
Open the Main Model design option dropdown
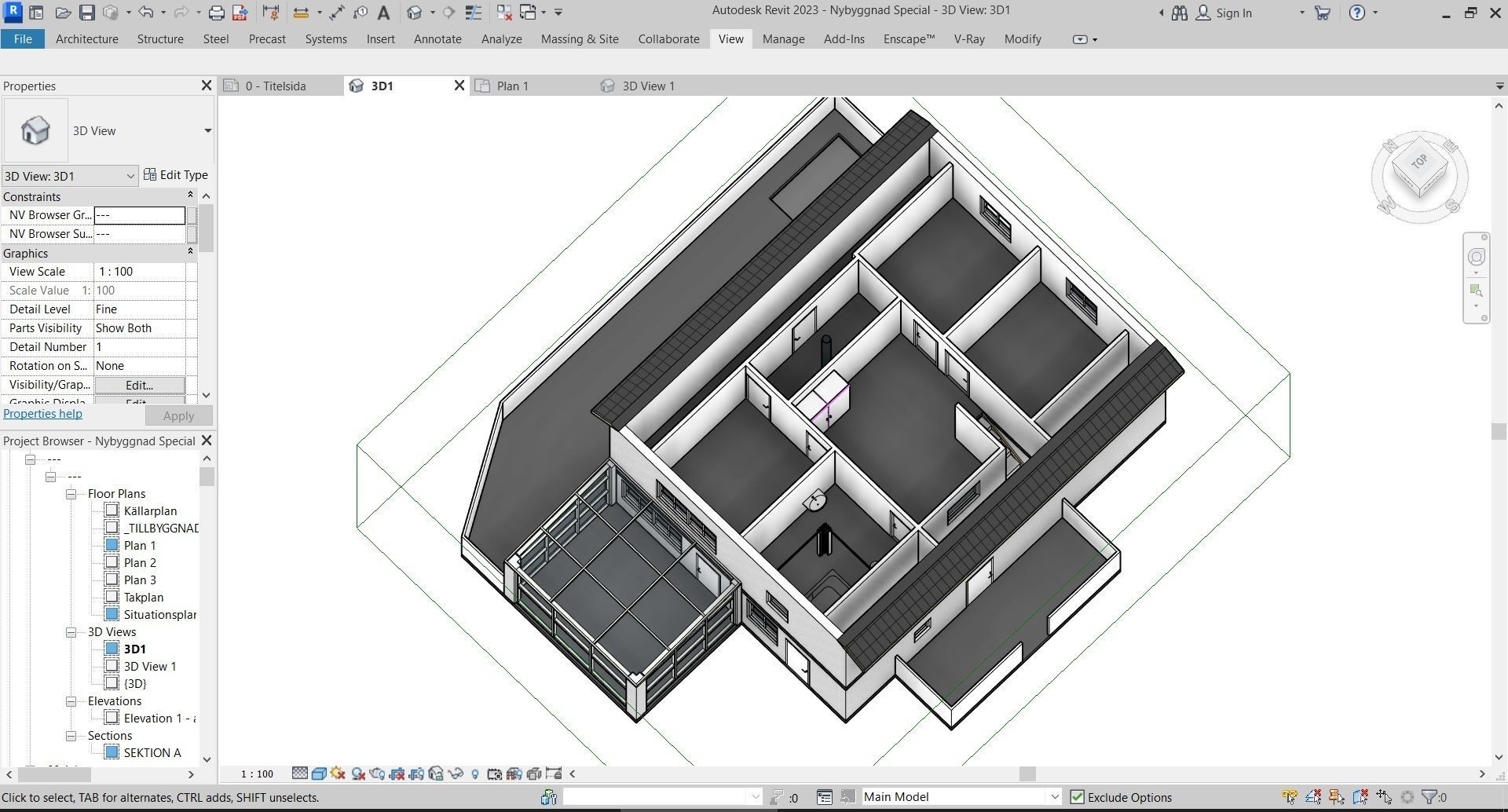pos(1055,797)
